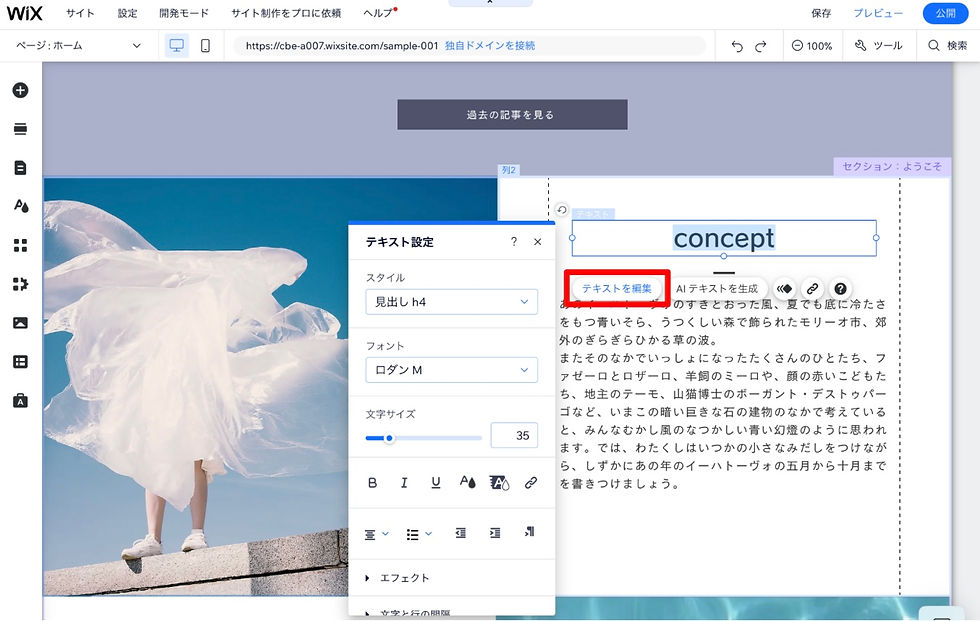The width and height of the screenshot is (980, 621).
Task: Open the text color picker
Action: (x=468, y=482)
